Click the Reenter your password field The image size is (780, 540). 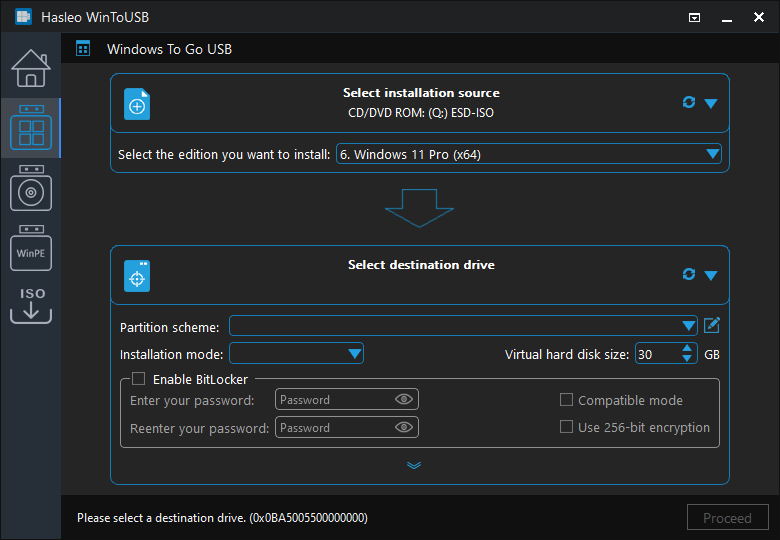tap(347, 427)
